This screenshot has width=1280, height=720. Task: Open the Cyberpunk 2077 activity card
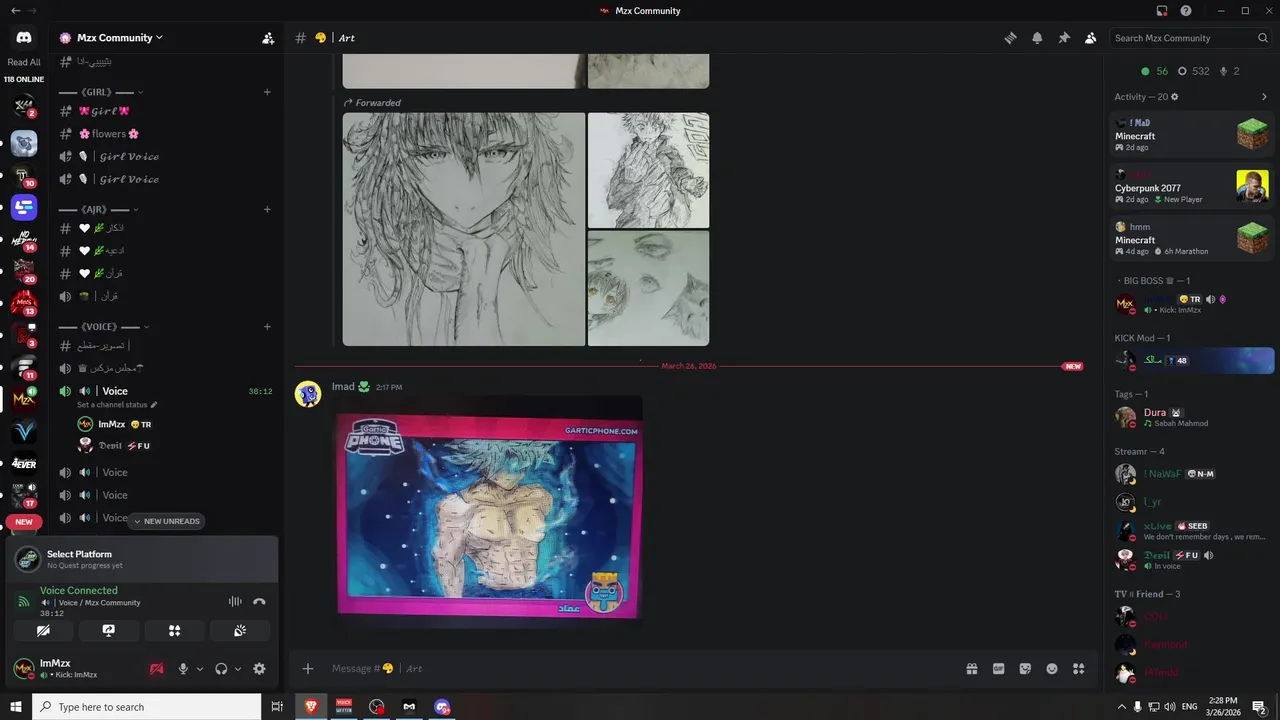tap(1191, 186)
